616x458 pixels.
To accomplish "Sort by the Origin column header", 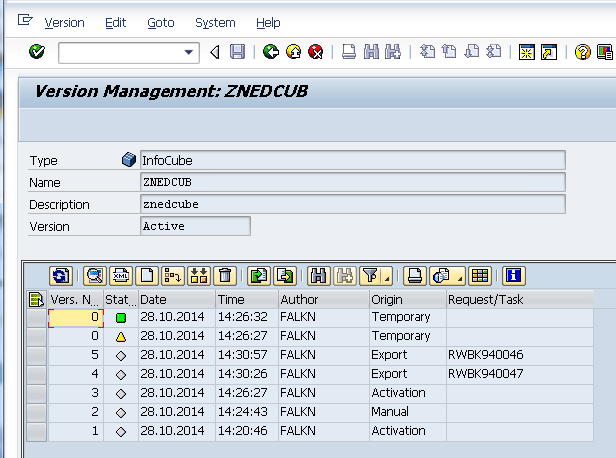I will (x=406, y=299).
